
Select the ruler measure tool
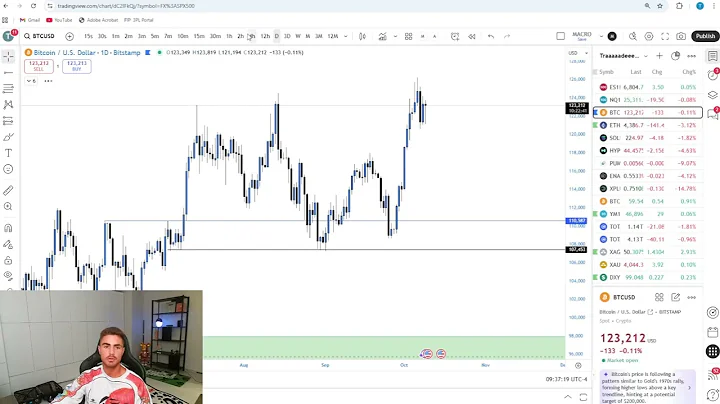click(8, 190)
